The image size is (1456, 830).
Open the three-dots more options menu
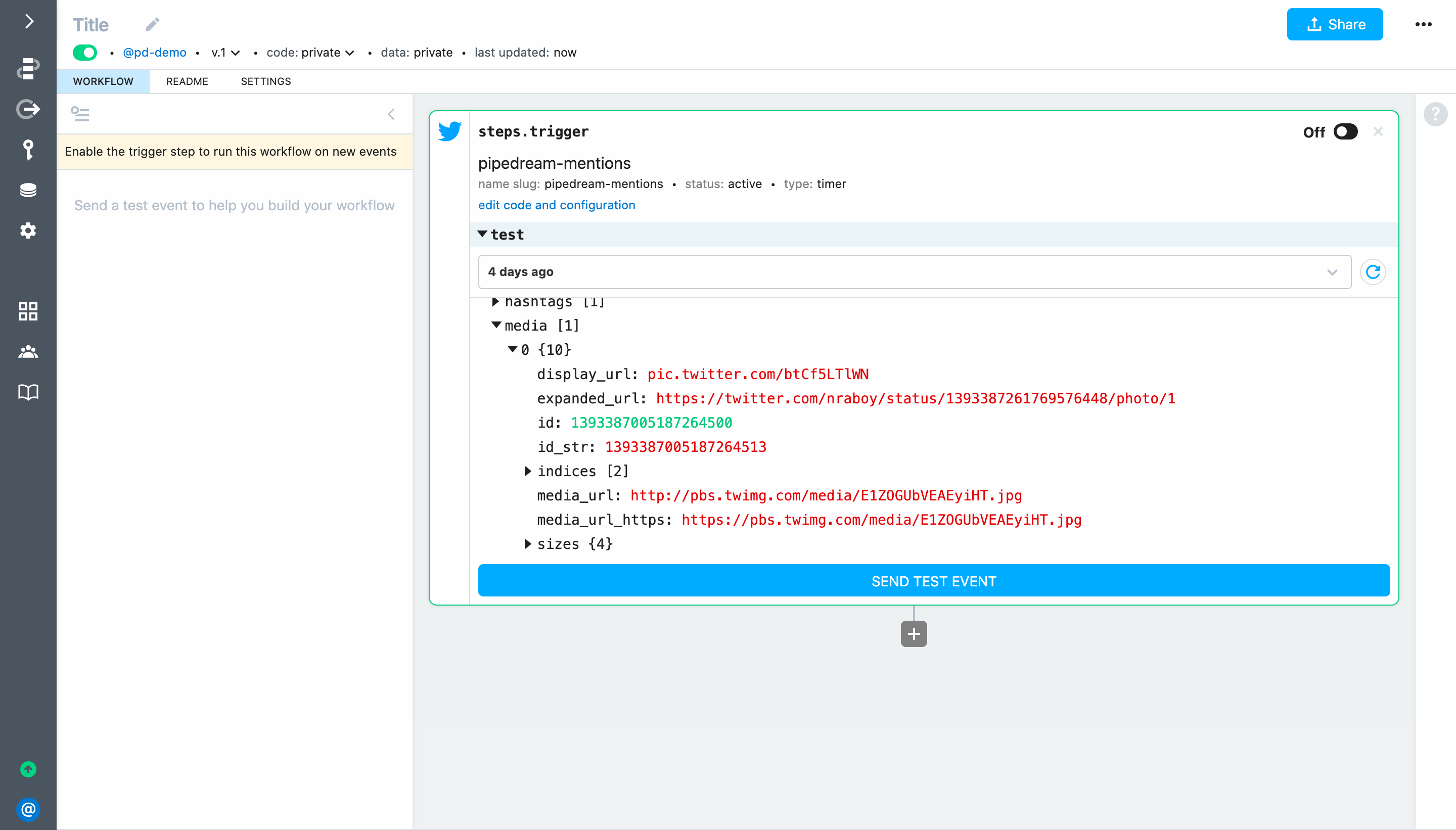tap(1423, 24)
